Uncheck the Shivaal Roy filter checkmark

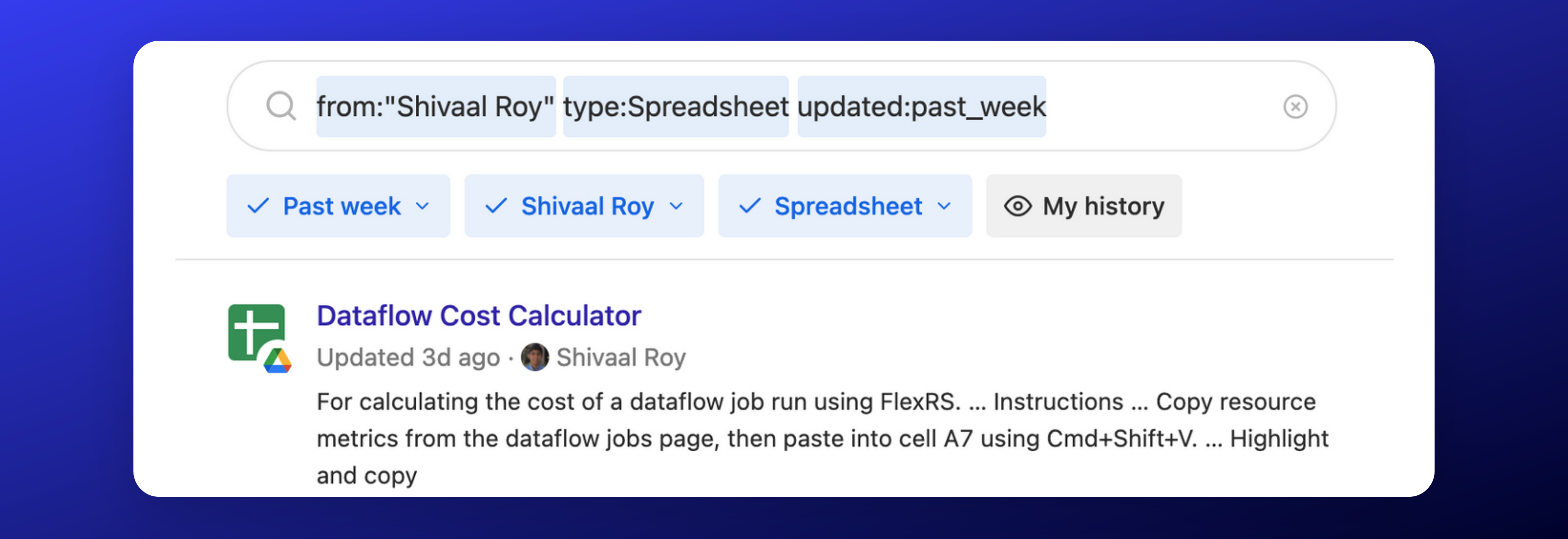496,206
